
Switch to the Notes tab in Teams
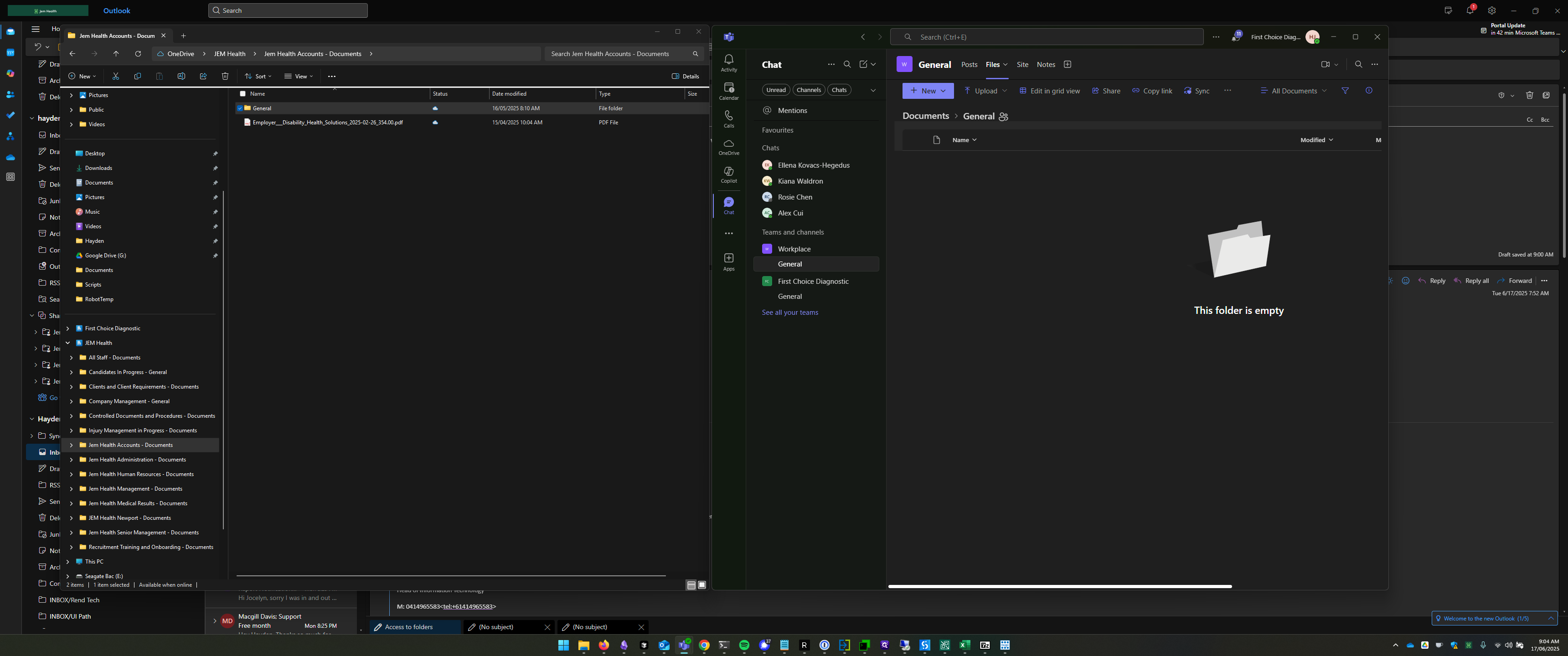tap(1046, 65)
